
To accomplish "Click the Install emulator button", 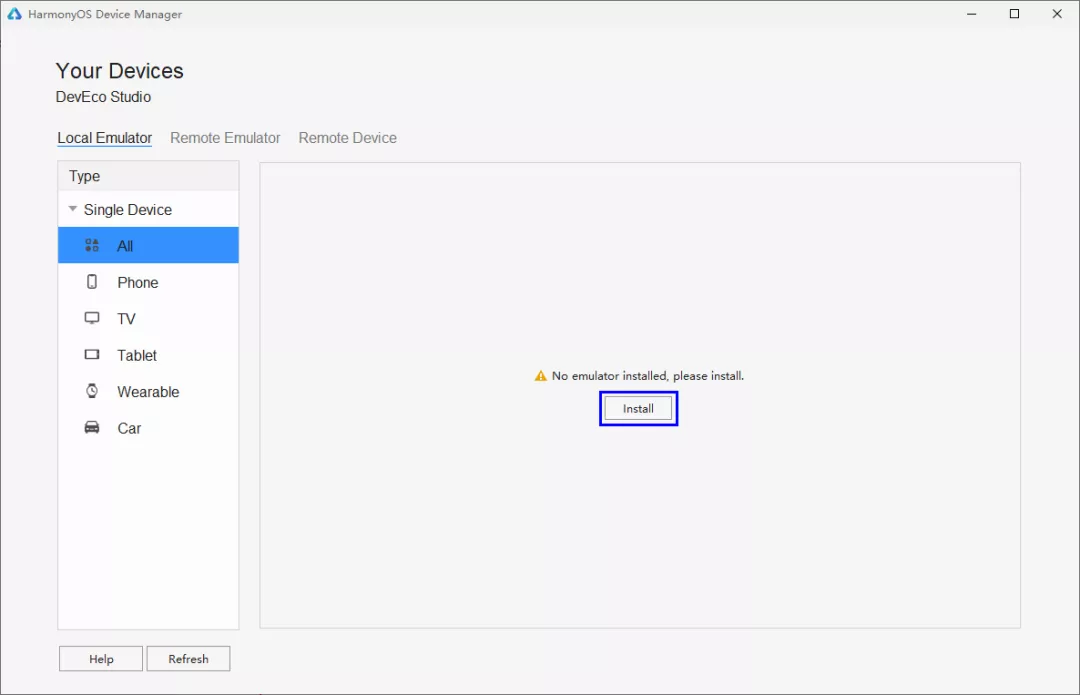I will tap(638, 408).
